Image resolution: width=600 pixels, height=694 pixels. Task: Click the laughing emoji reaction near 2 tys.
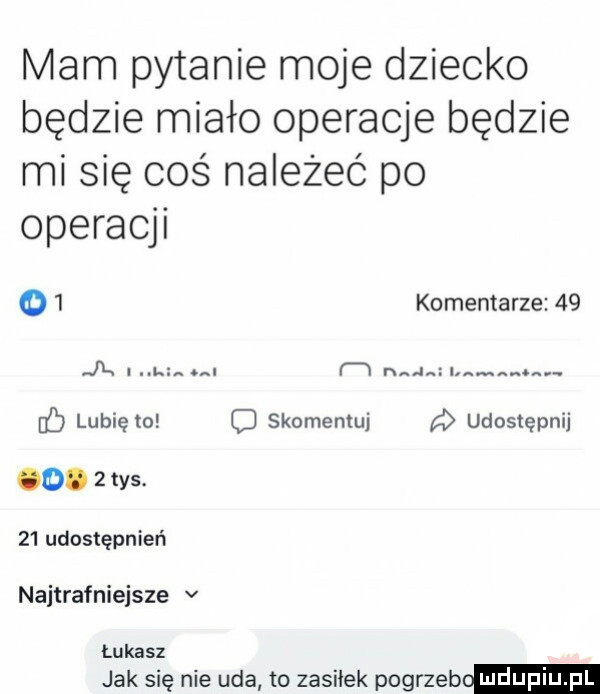click(x=28, y=476)
